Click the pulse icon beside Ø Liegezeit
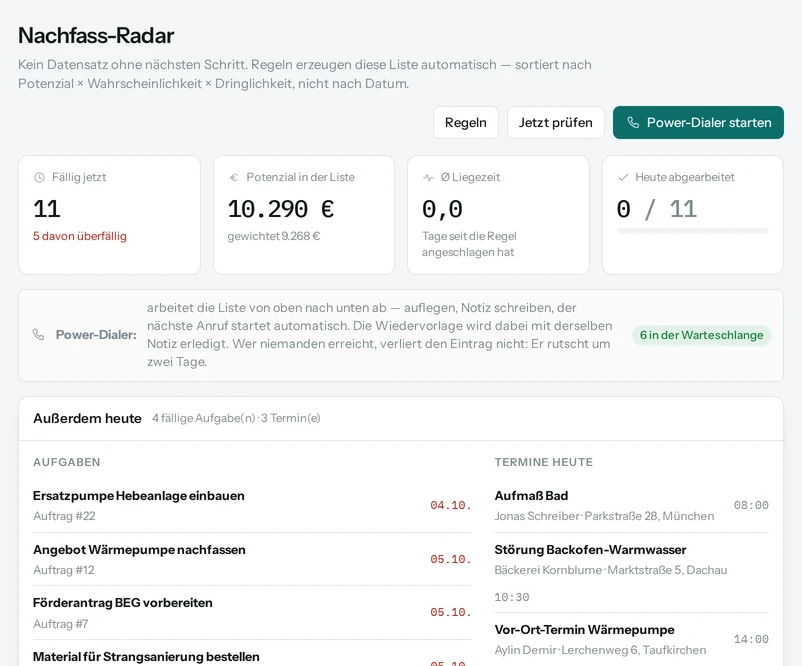This screenshot has height=666, width=802. 428,177
